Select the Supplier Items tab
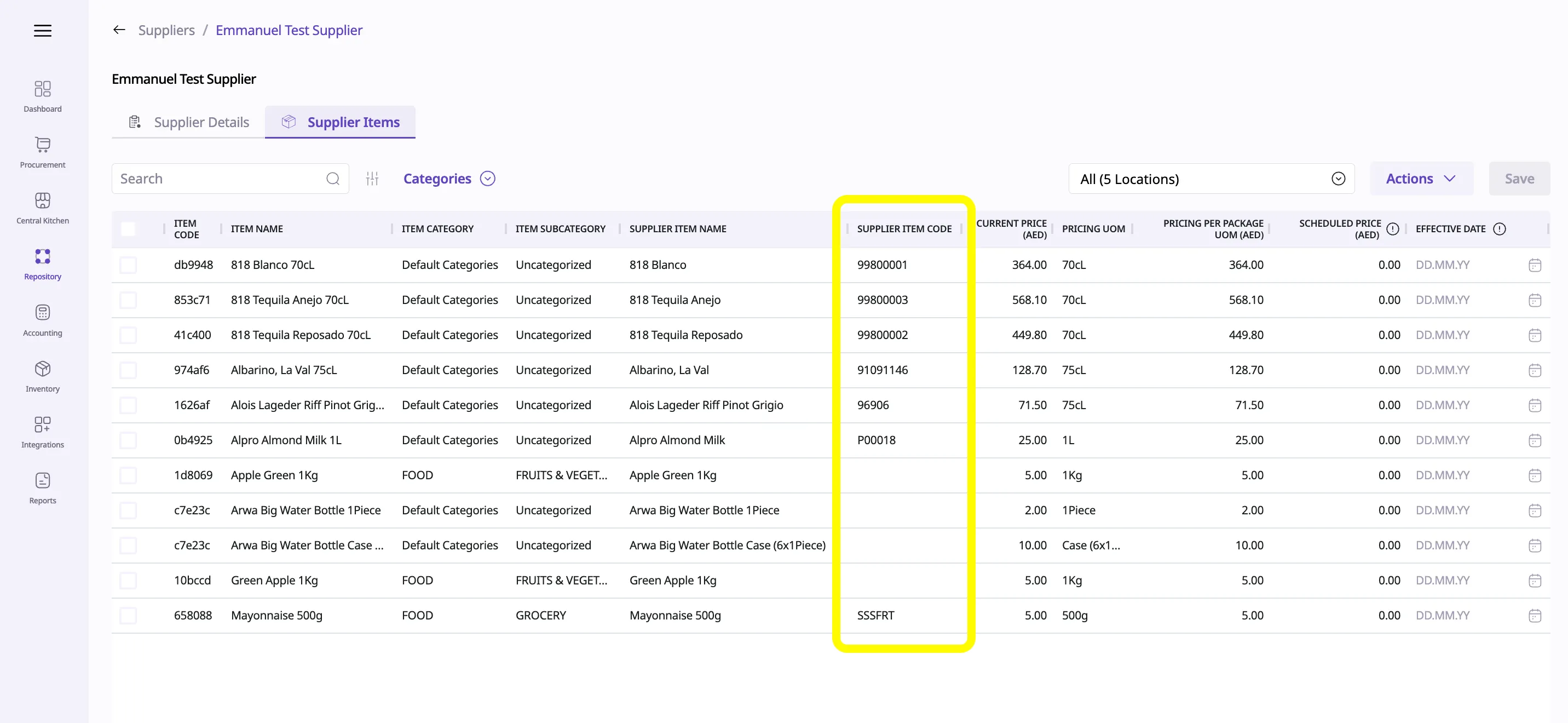This screenshot has height=723, width=1568. (x=340, y=122)
